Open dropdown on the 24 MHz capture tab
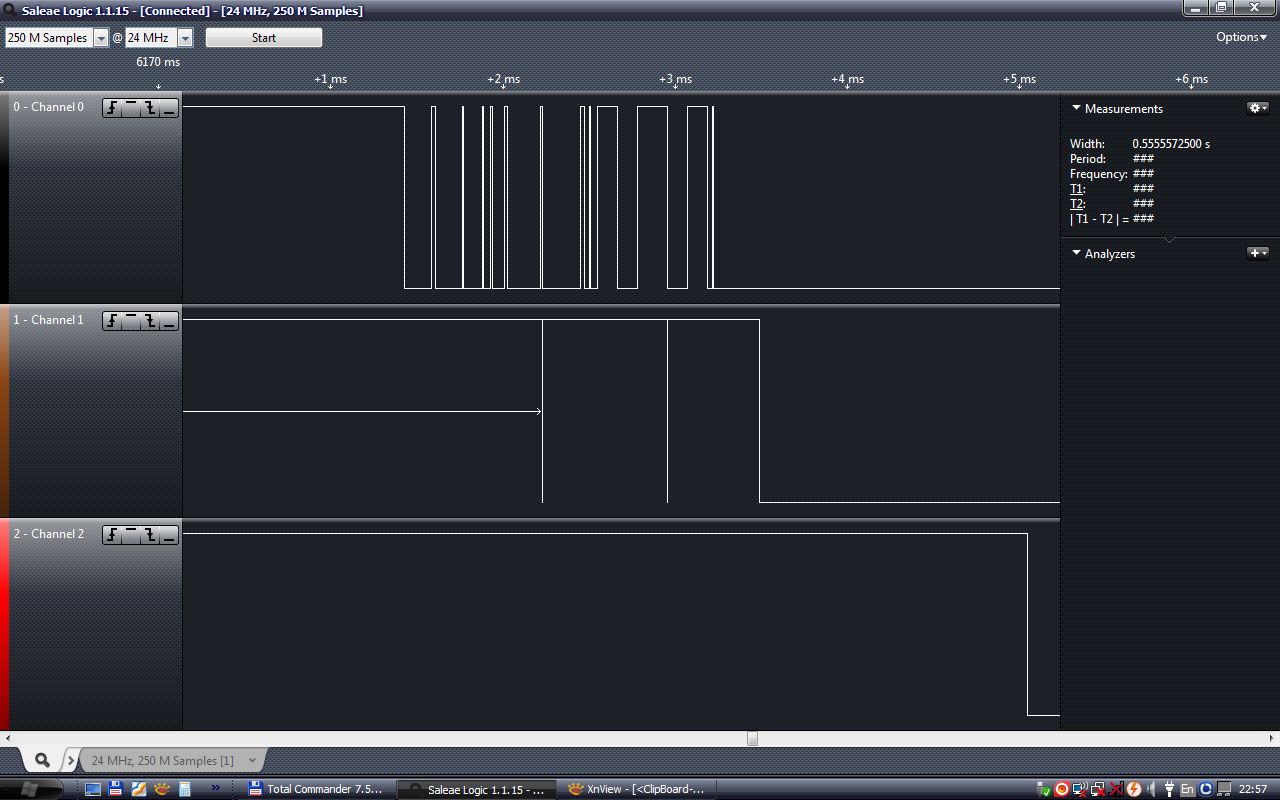Image resolution: width=1280 pixels, height=800 pixels. click(252, 761)
